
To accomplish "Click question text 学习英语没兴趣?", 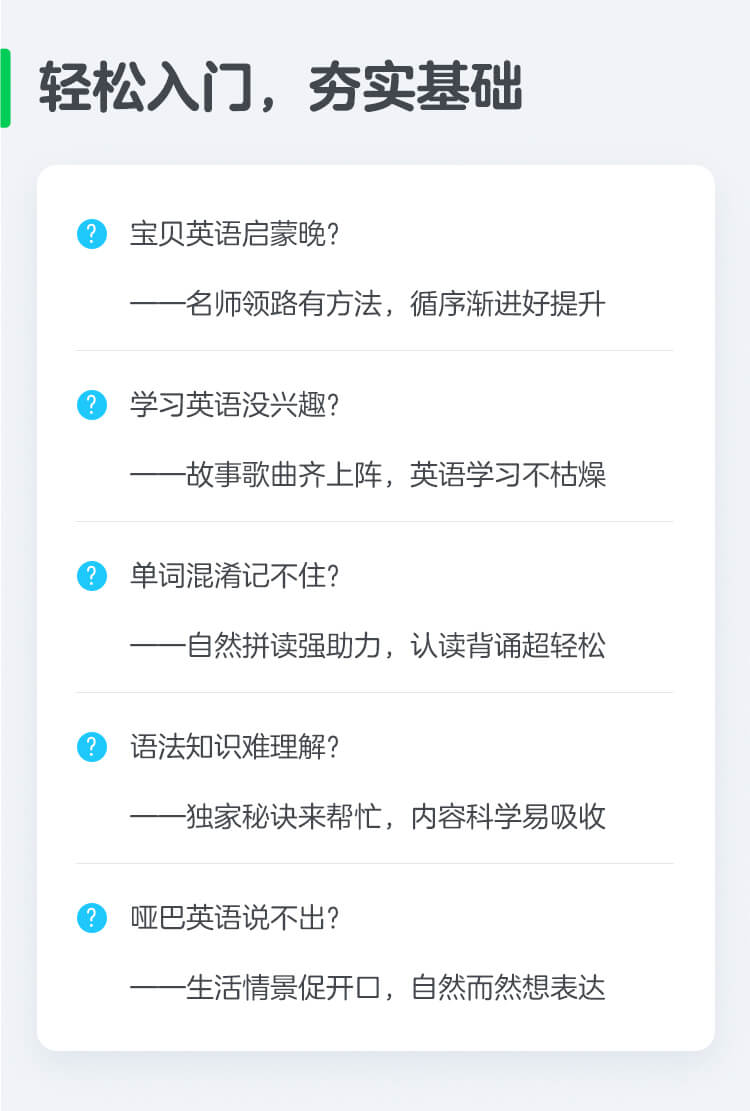I will tap(234, 405).
